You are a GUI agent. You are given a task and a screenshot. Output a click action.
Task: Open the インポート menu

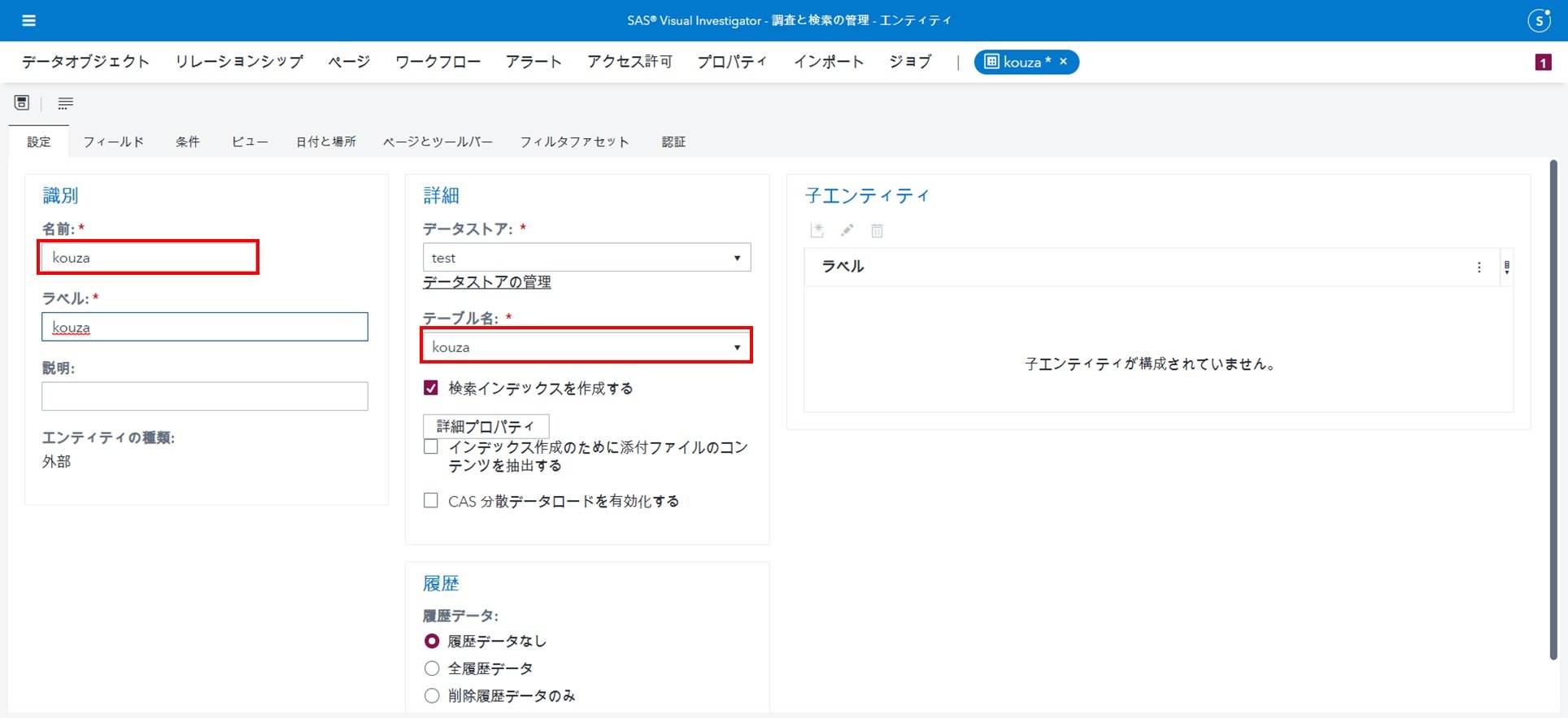pos(828,62)
